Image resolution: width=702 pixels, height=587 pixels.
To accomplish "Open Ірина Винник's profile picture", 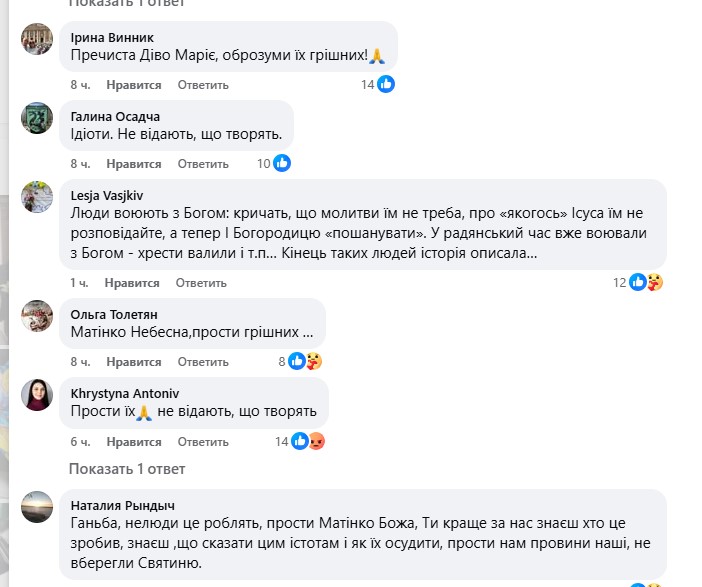I will pyautogui.click(x=37, y=39).
